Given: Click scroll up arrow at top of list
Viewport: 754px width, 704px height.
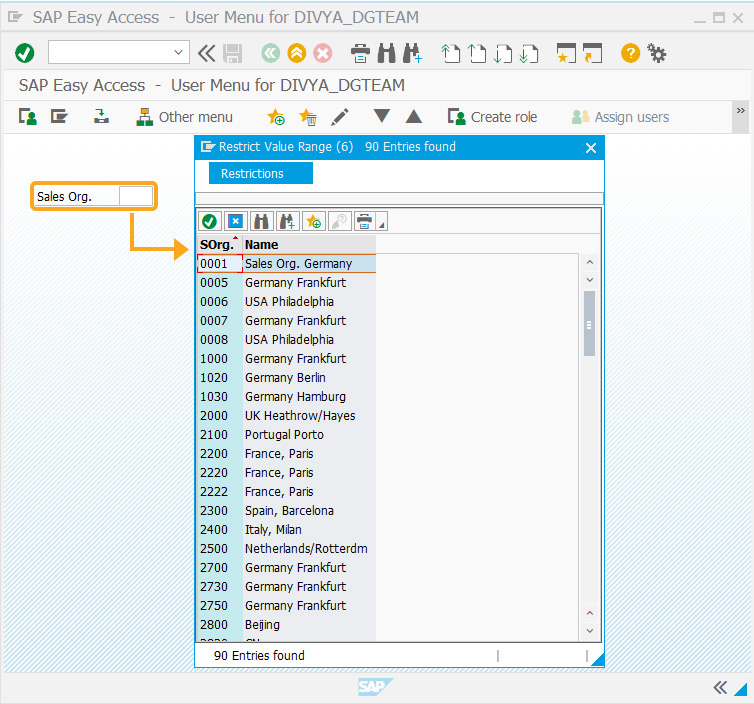Looking at the screenshot, I should [x=590, y=263].
